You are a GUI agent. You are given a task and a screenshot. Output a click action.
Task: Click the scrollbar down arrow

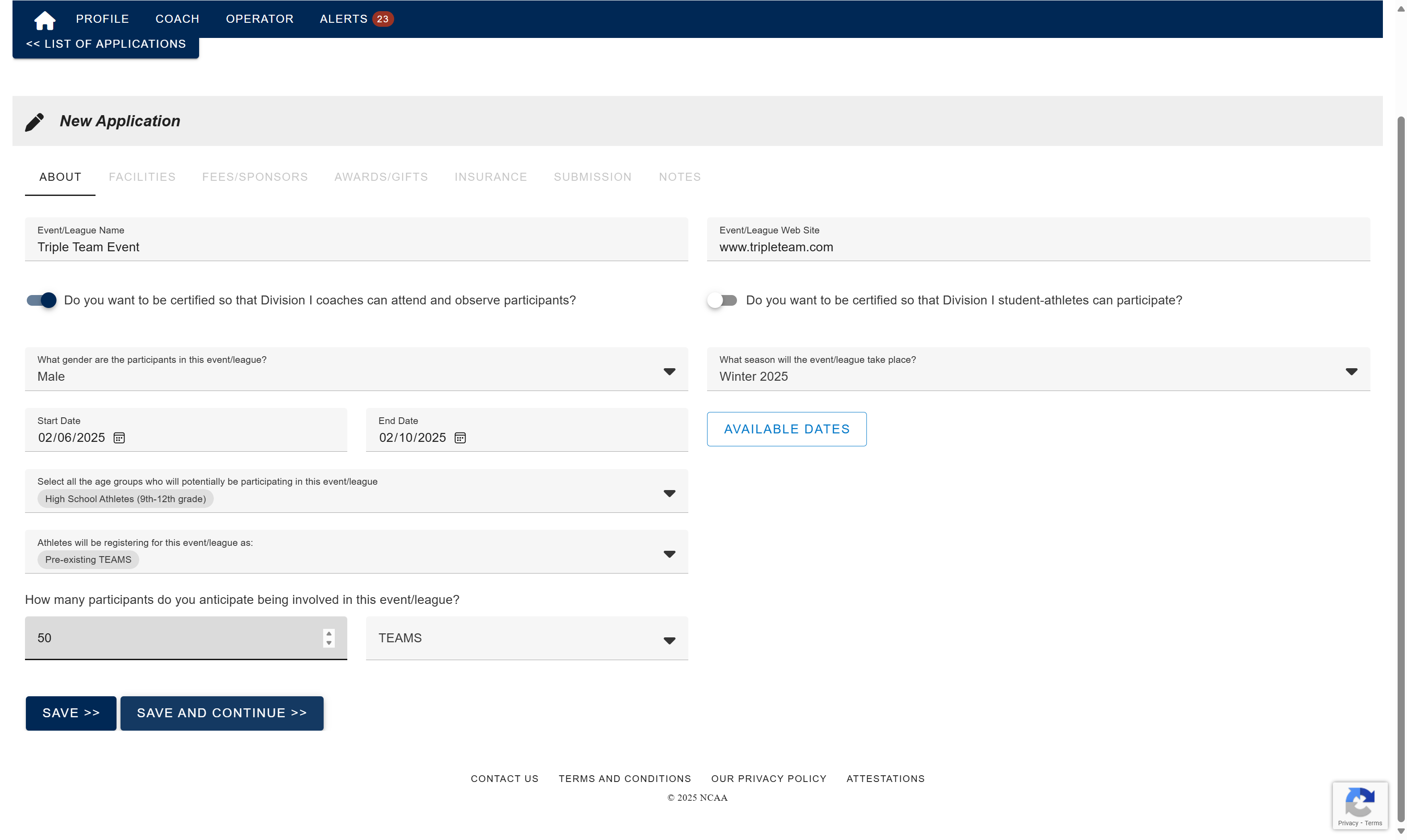[1401, 832]
